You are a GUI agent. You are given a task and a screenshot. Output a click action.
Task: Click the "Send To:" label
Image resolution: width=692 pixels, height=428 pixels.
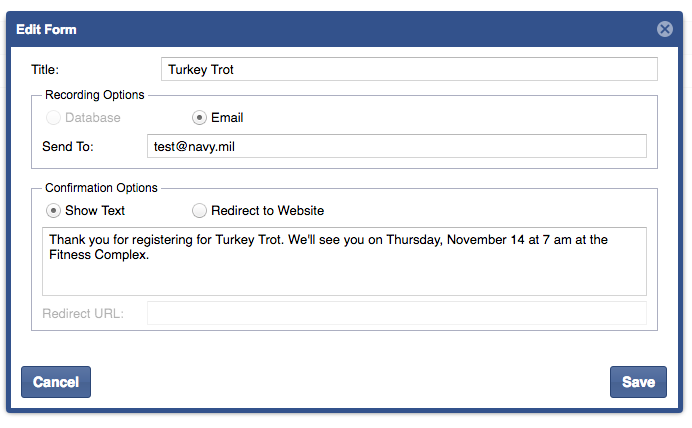[68, 146]
